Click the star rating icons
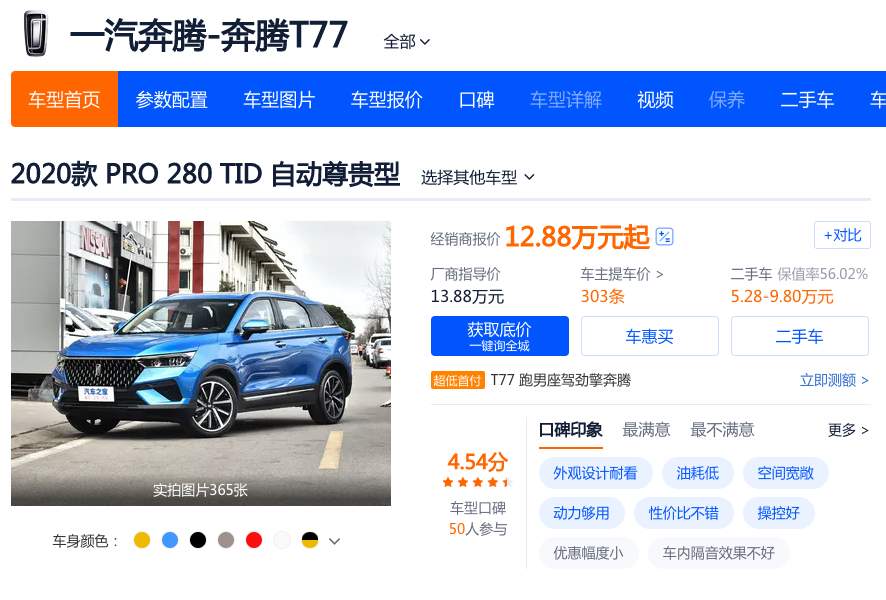 click(x=477, y=482)
